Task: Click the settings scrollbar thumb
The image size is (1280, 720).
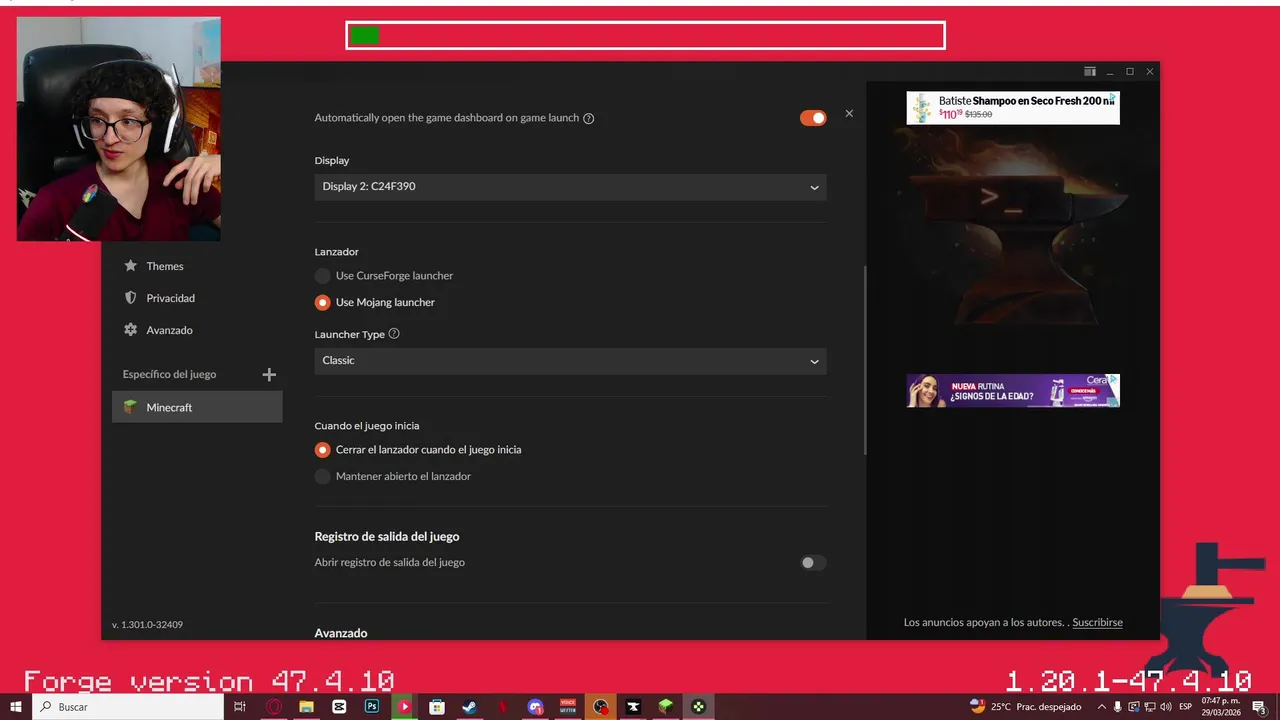Action: click(x=865, y=360)
